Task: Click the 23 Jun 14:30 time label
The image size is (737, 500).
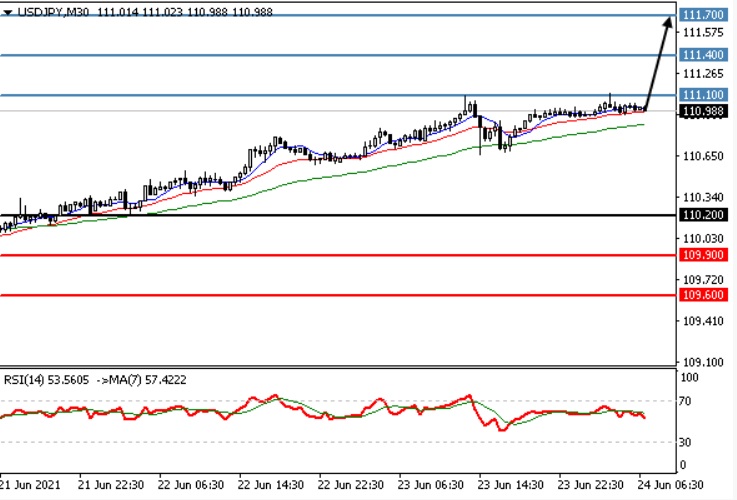Action: coord(510,485)
